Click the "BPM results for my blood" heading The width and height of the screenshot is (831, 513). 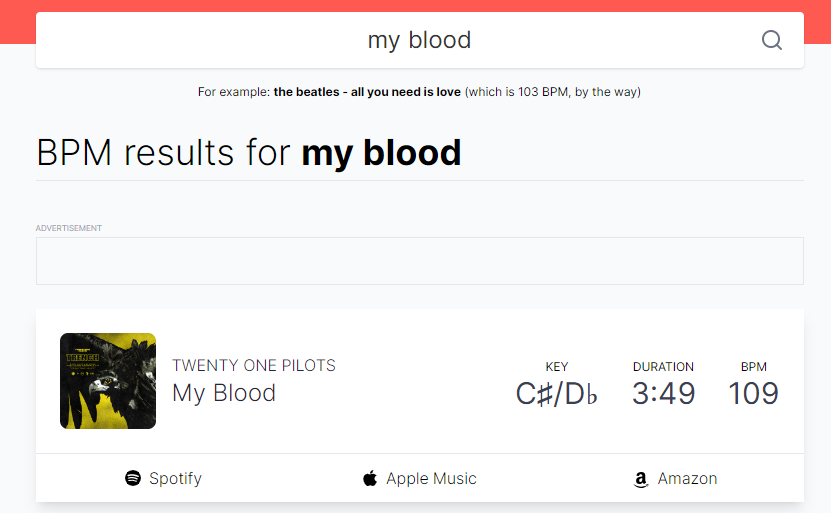coord(249,152)
